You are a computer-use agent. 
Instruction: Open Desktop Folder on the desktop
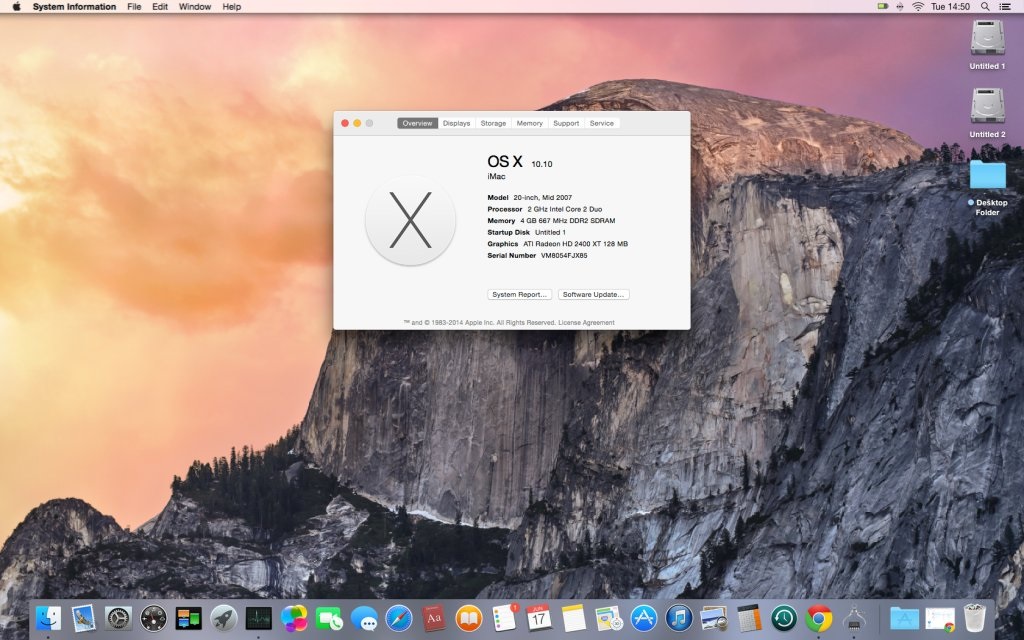click(987, 187)
